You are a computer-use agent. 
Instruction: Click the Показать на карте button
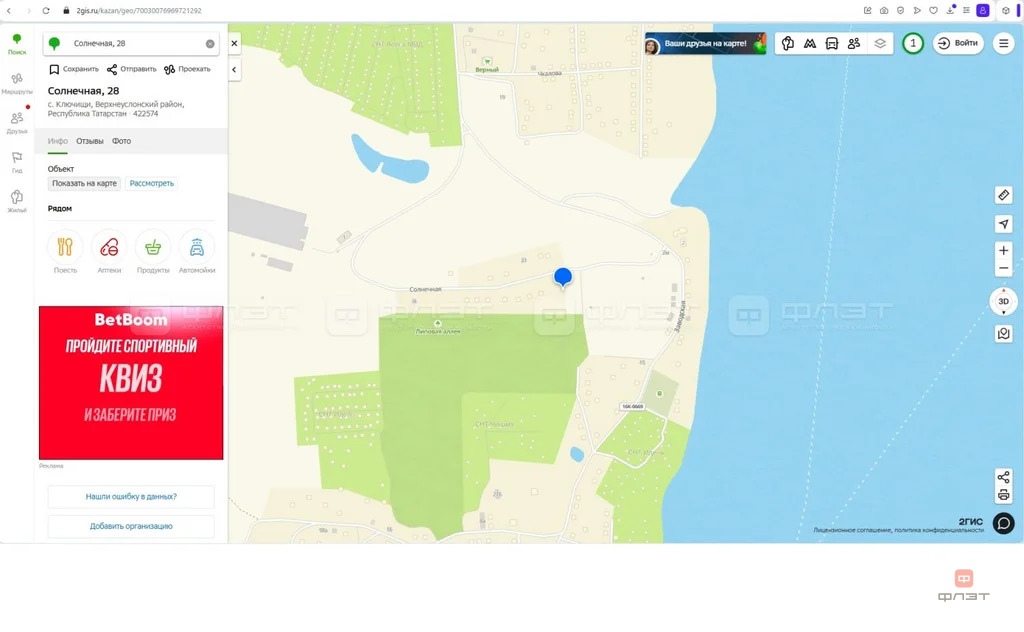coord(84,183)
